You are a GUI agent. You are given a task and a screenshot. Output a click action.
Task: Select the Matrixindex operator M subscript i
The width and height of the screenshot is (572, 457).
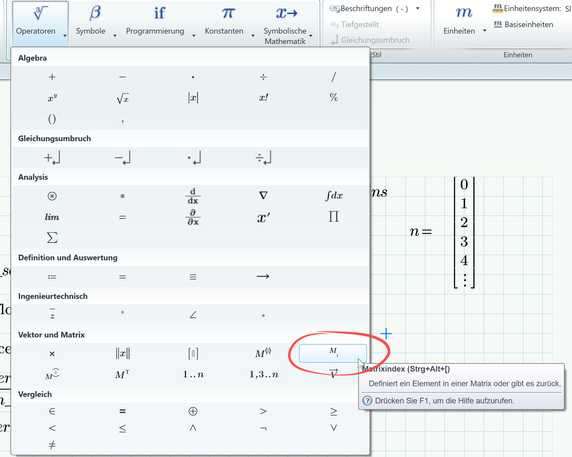[333, 353]
